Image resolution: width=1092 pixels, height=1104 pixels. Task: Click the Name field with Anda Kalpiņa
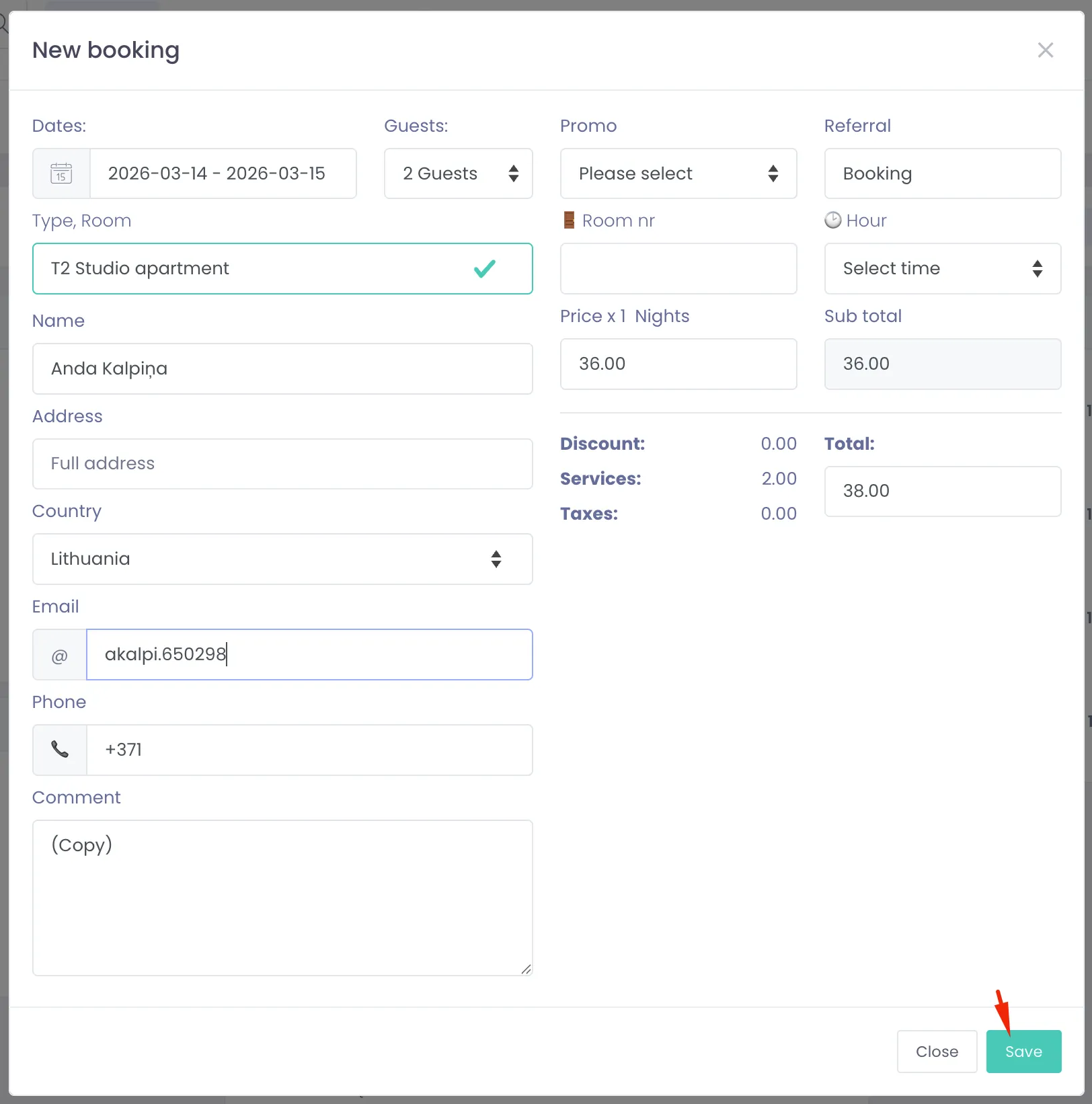(282, 368)
